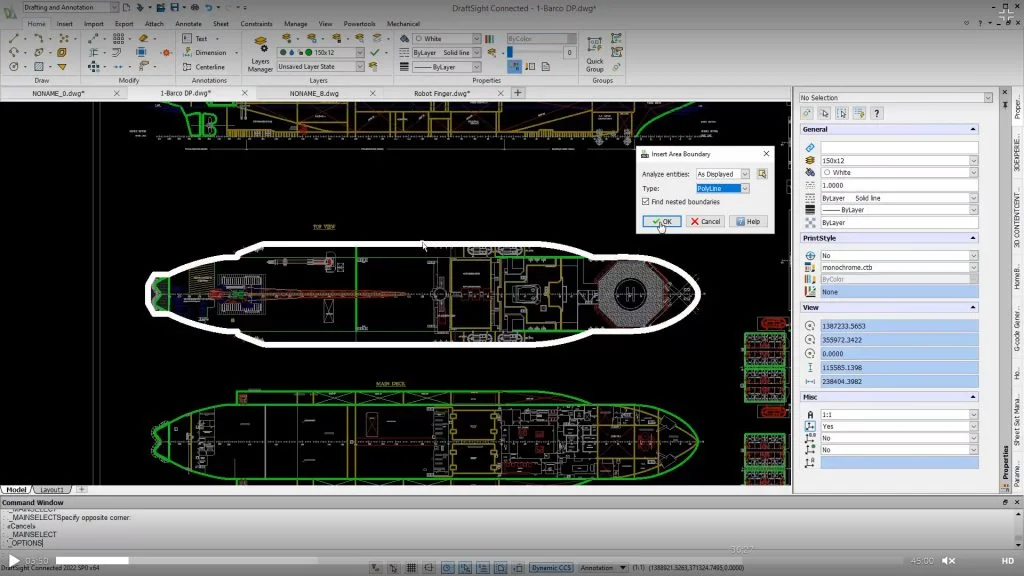The image size is (1024, 576).
Task: Click the Dimension tool icon
Action: tap(187, 53)
